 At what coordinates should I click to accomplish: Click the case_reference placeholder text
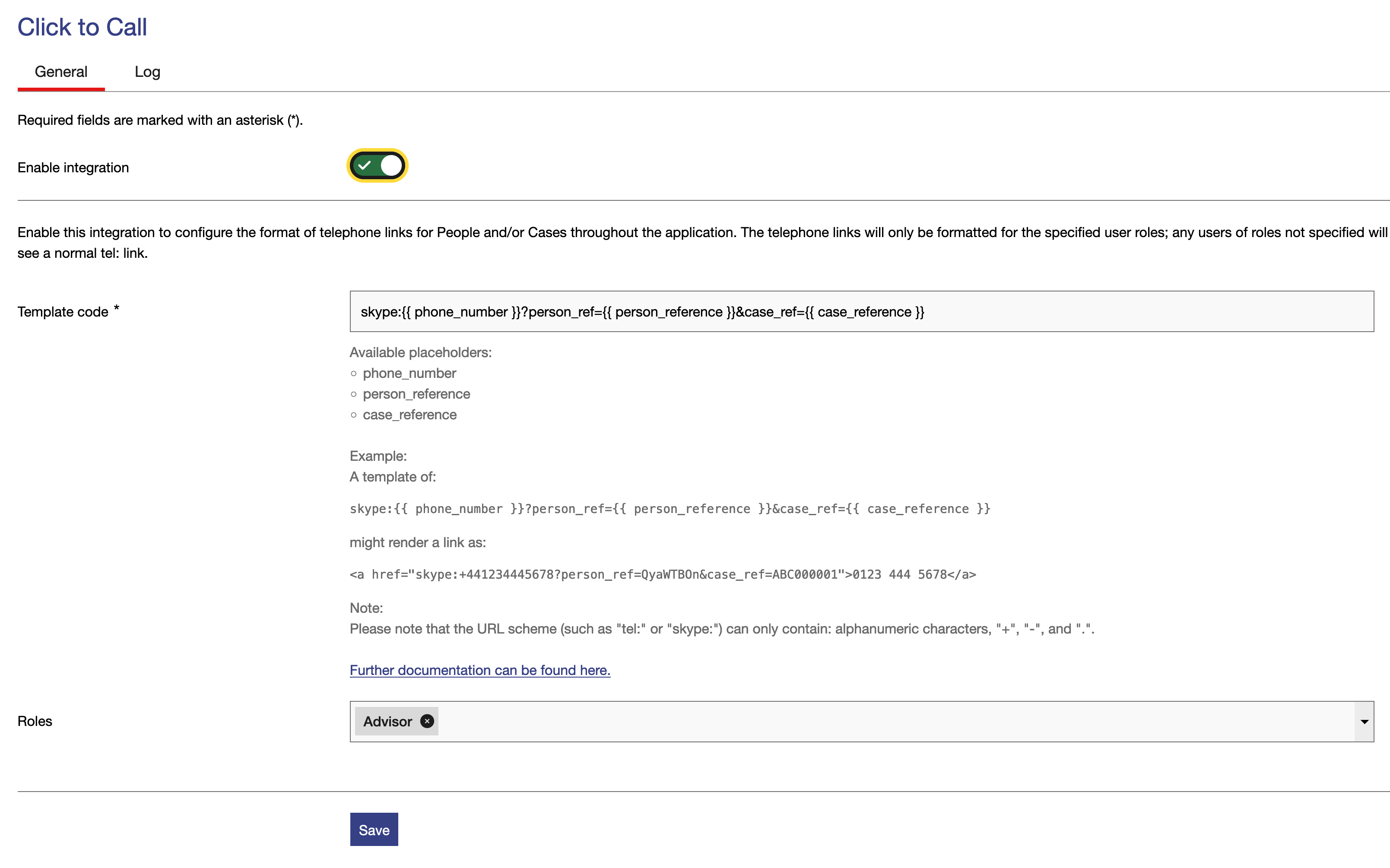(x=409, y=415)
